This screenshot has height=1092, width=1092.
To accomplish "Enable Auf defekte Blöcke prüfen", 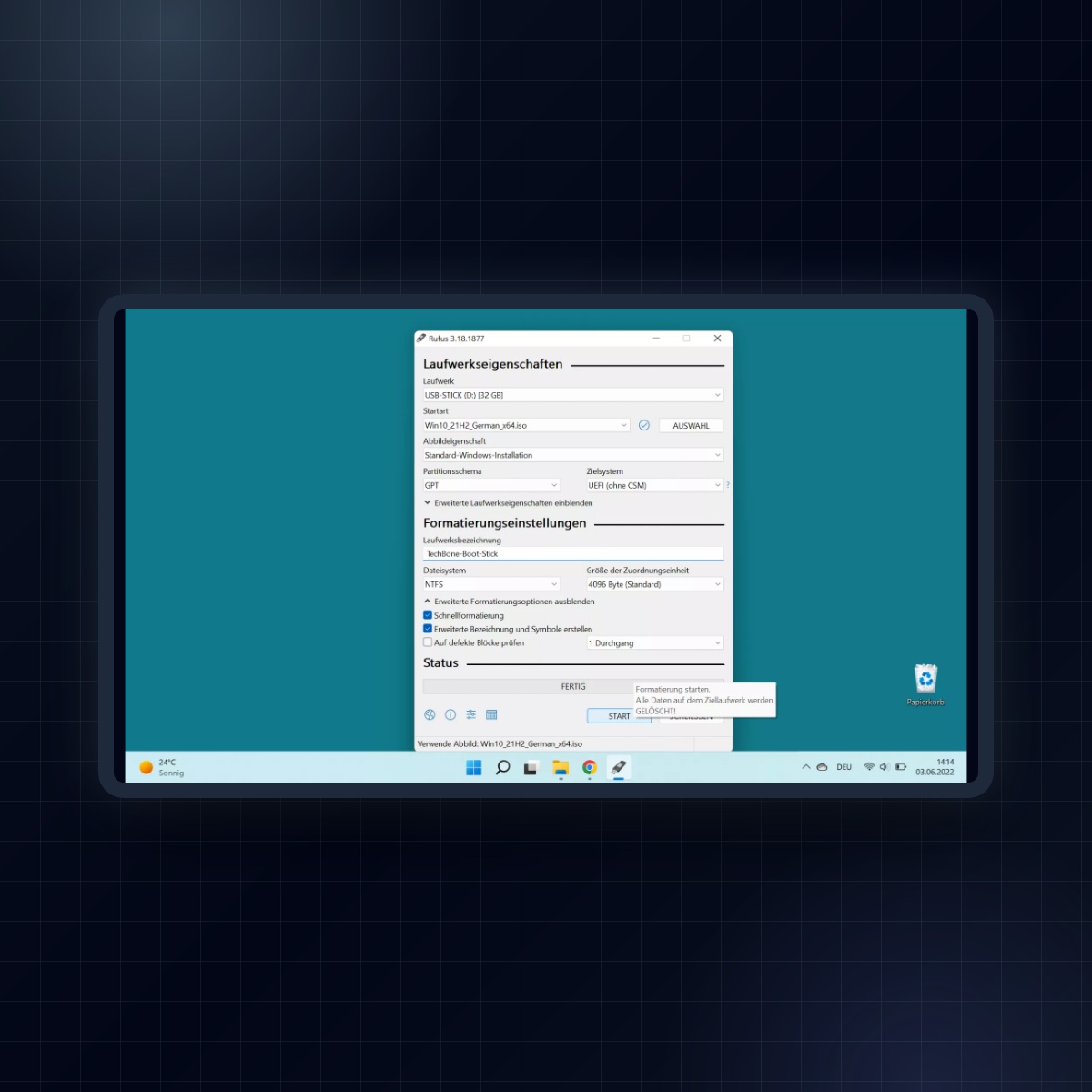I will (428, 642).
